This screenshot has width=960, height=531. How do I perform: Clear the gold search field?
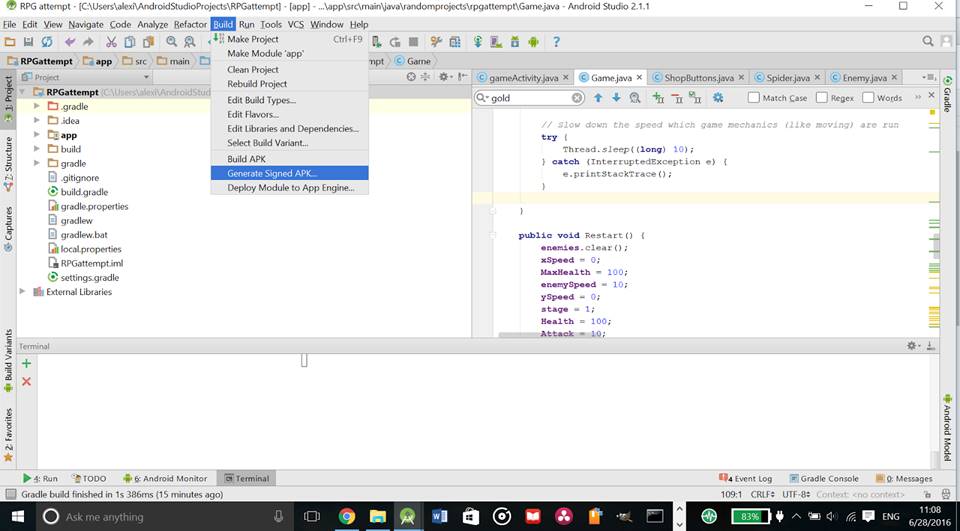577,98
